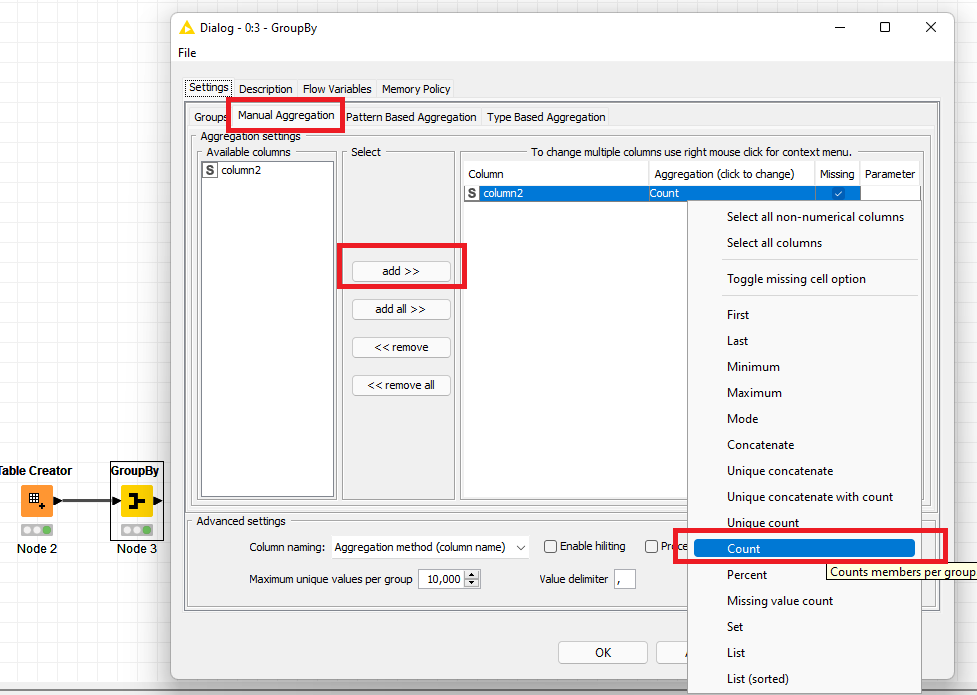Click the Table Creator node icon
The width and height of the screenshot is (977, 695).
coord(37,501)
